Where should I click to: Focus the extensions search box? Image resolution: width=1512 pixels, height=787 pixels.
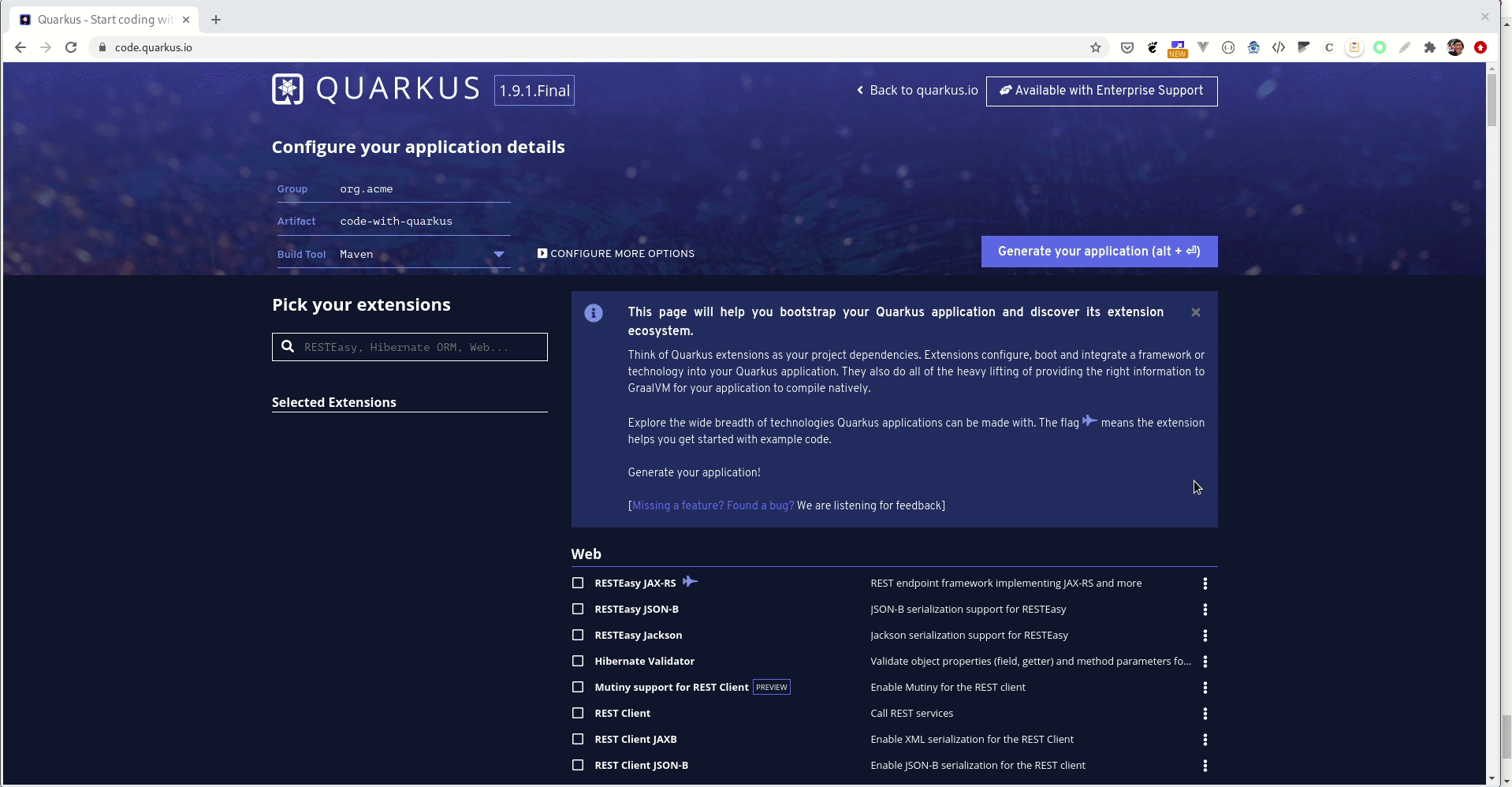coord(410,347)
